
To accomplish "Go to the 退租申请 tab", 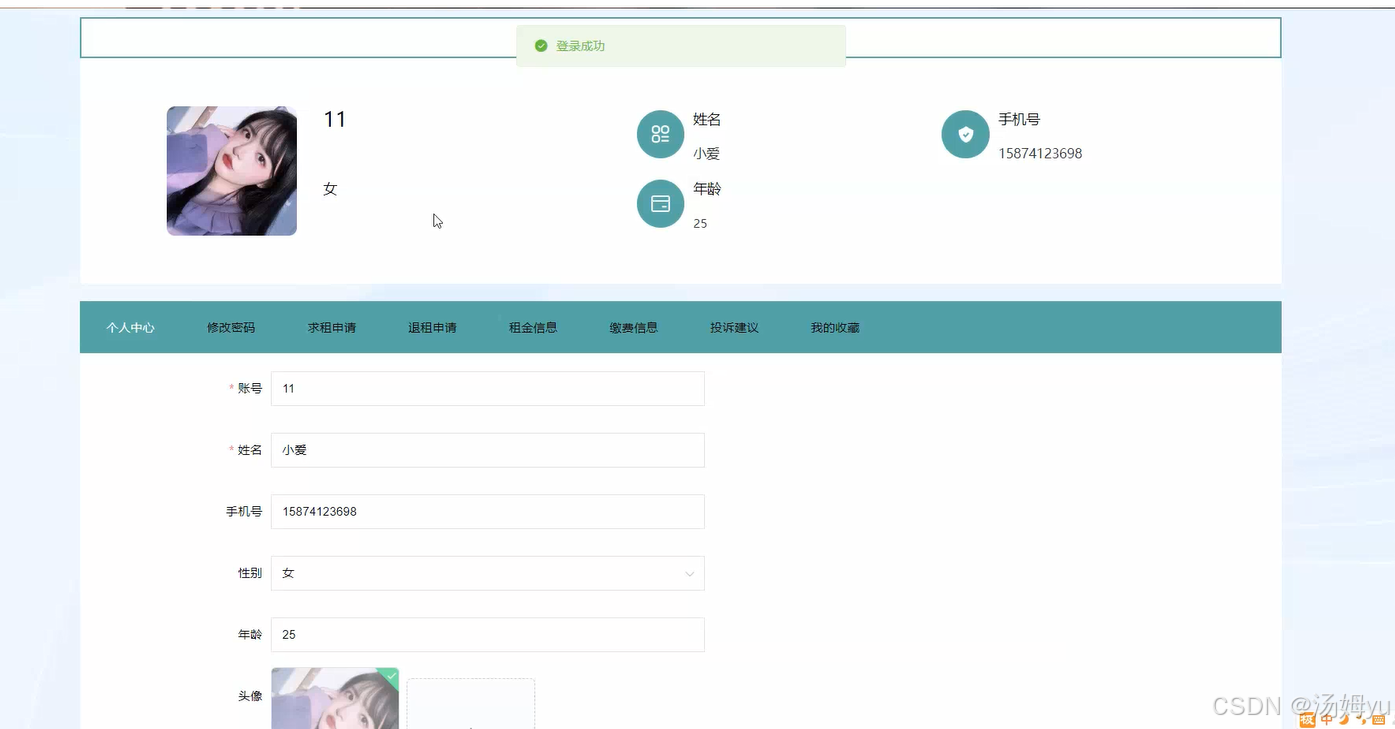I will coord(432,327).
